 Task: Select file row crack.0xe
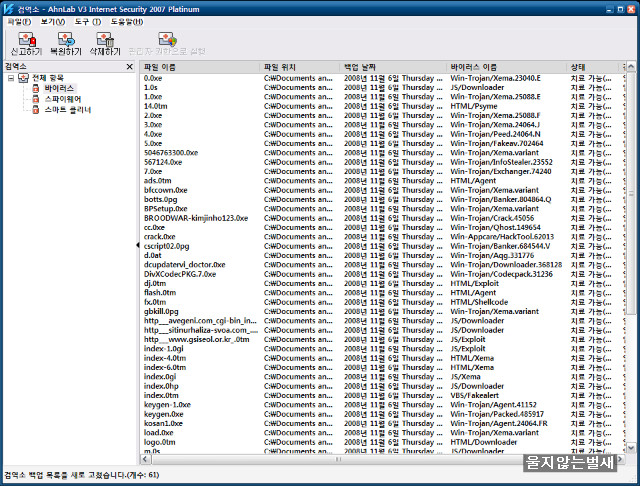382,237
